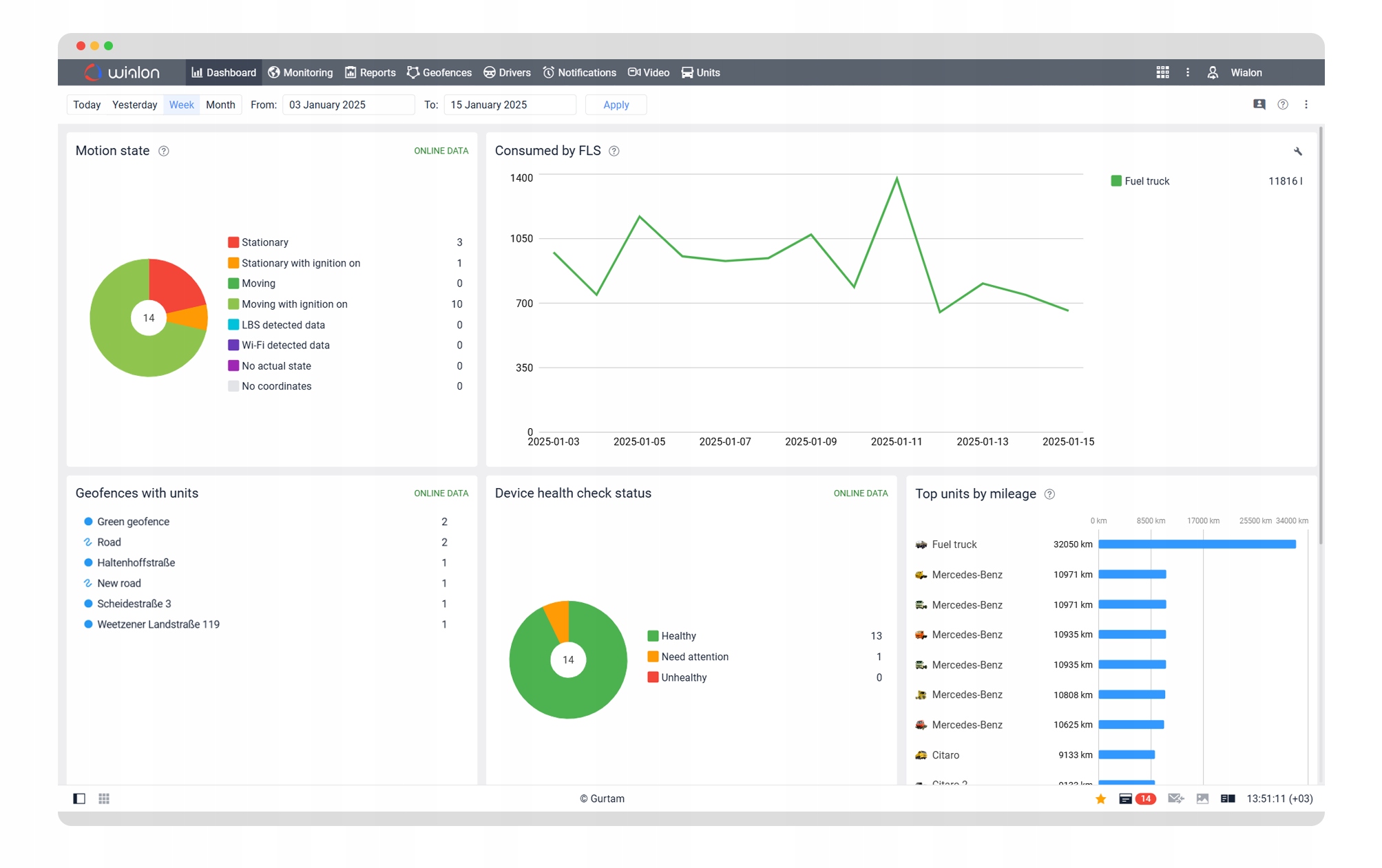This screenshot has width=1382, height=868.
Task: Click the contact card icon near date bar
Action: [x=1259, y=105]
